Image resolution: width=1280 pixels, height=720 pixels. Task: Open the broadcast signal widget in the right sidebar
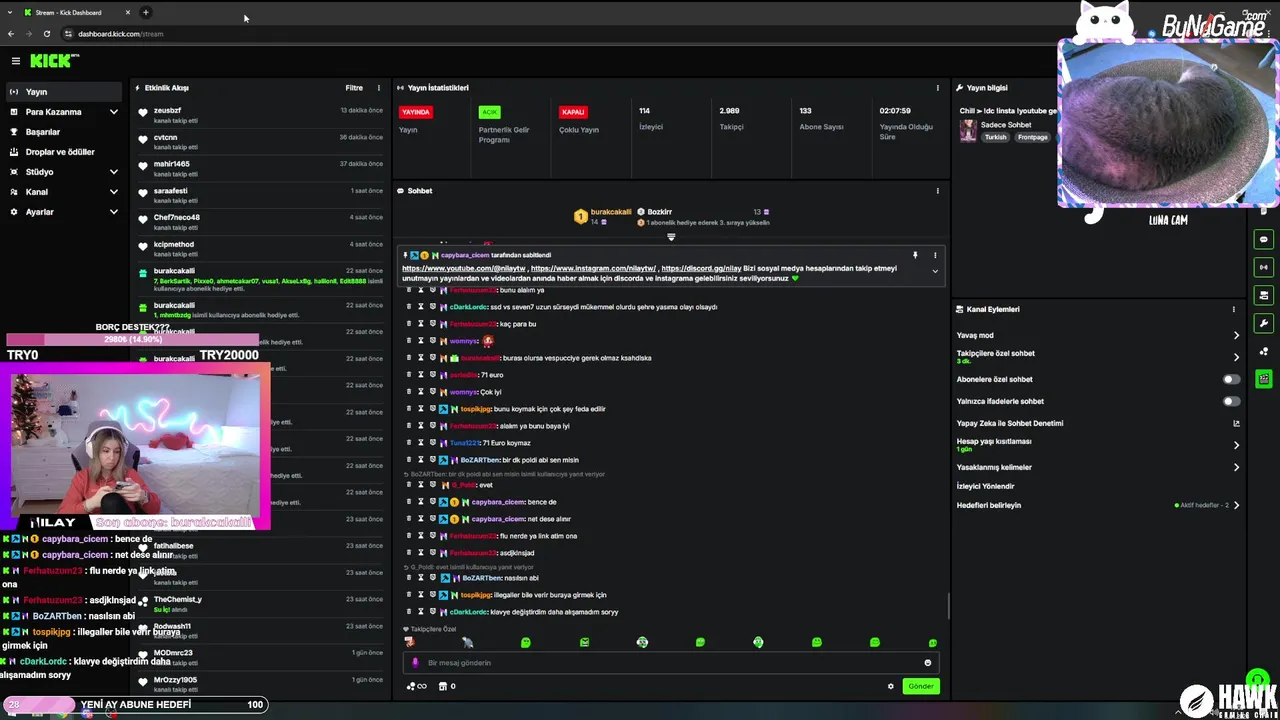[1264, 267]
